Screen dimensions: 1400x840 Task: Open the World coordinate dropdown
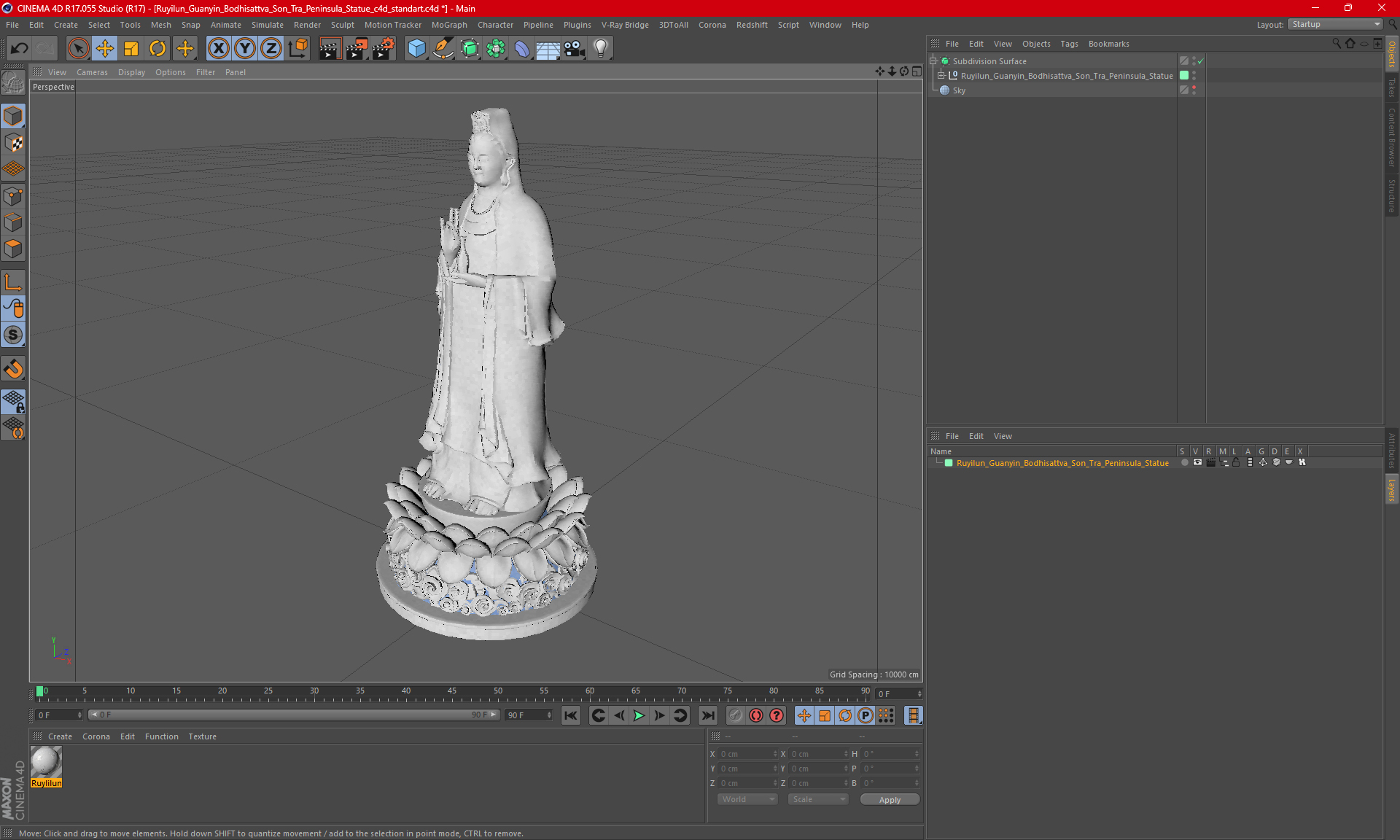[748, 800]
